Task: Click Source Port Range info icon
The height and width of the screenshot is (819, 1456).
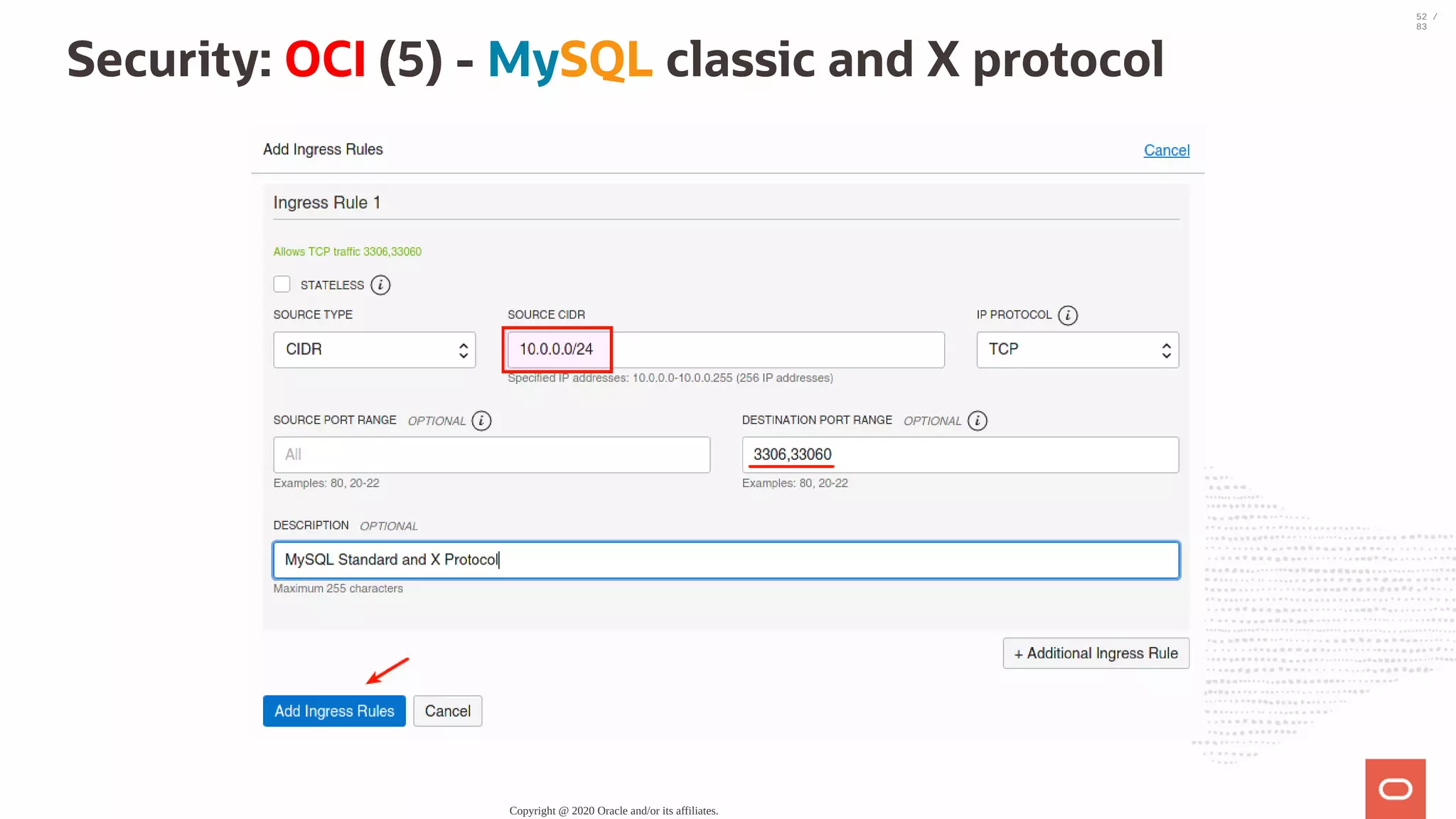Action: click(x=481, y=421)
